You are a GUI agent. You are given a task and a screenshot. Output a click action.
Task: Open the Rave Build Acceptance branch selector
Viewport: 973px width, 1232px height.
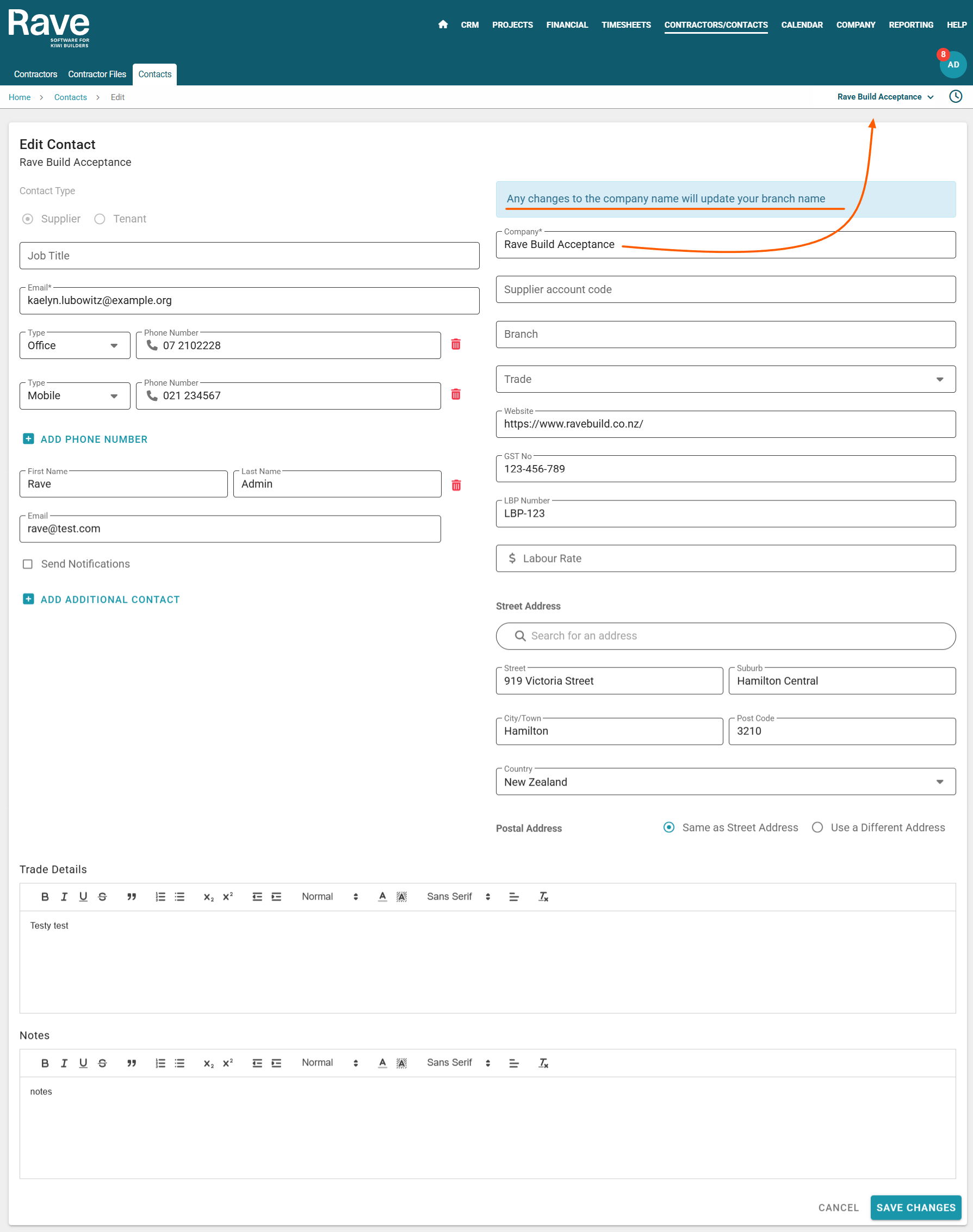click(x=885, y=97)
